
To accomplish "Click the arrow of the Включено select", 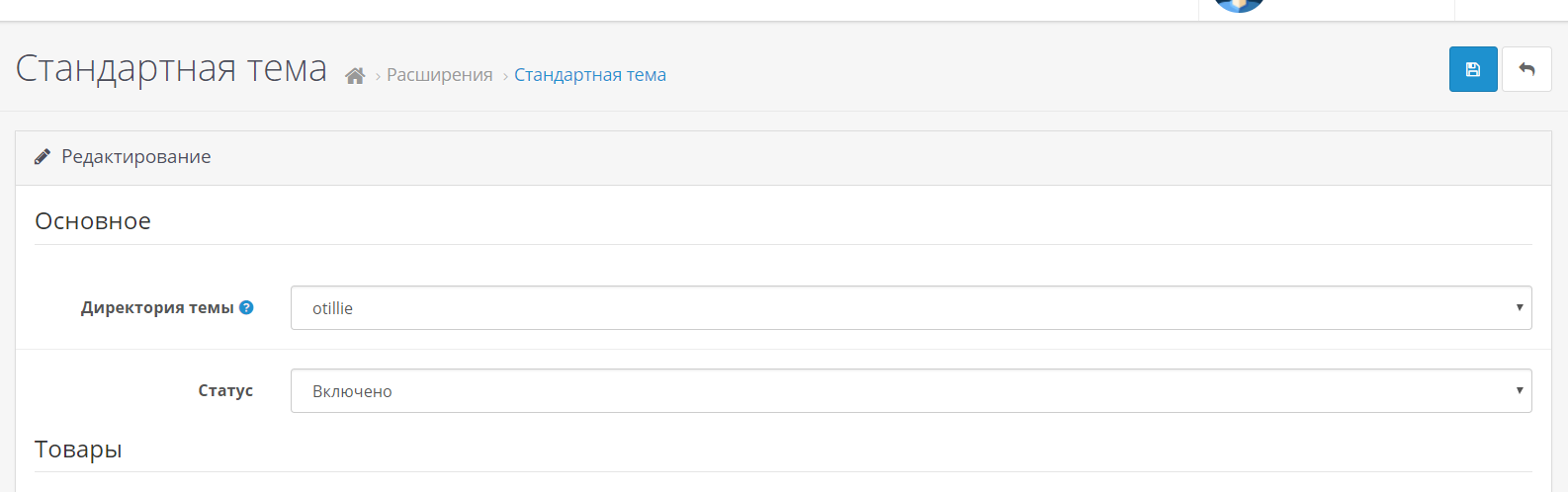I will (1520, 390).
